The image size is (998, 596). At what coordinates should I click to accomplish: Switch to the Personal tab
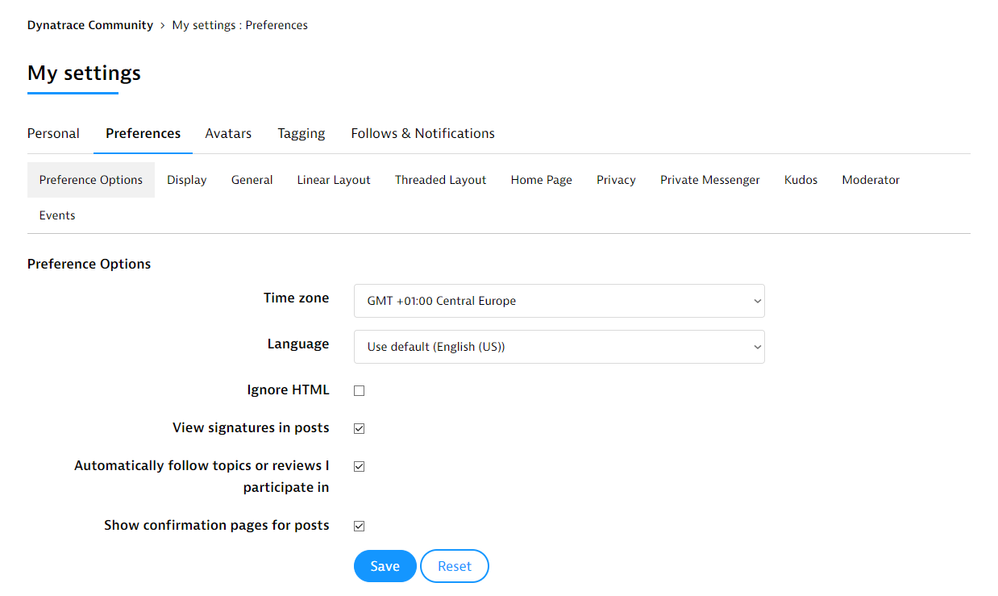53,133
